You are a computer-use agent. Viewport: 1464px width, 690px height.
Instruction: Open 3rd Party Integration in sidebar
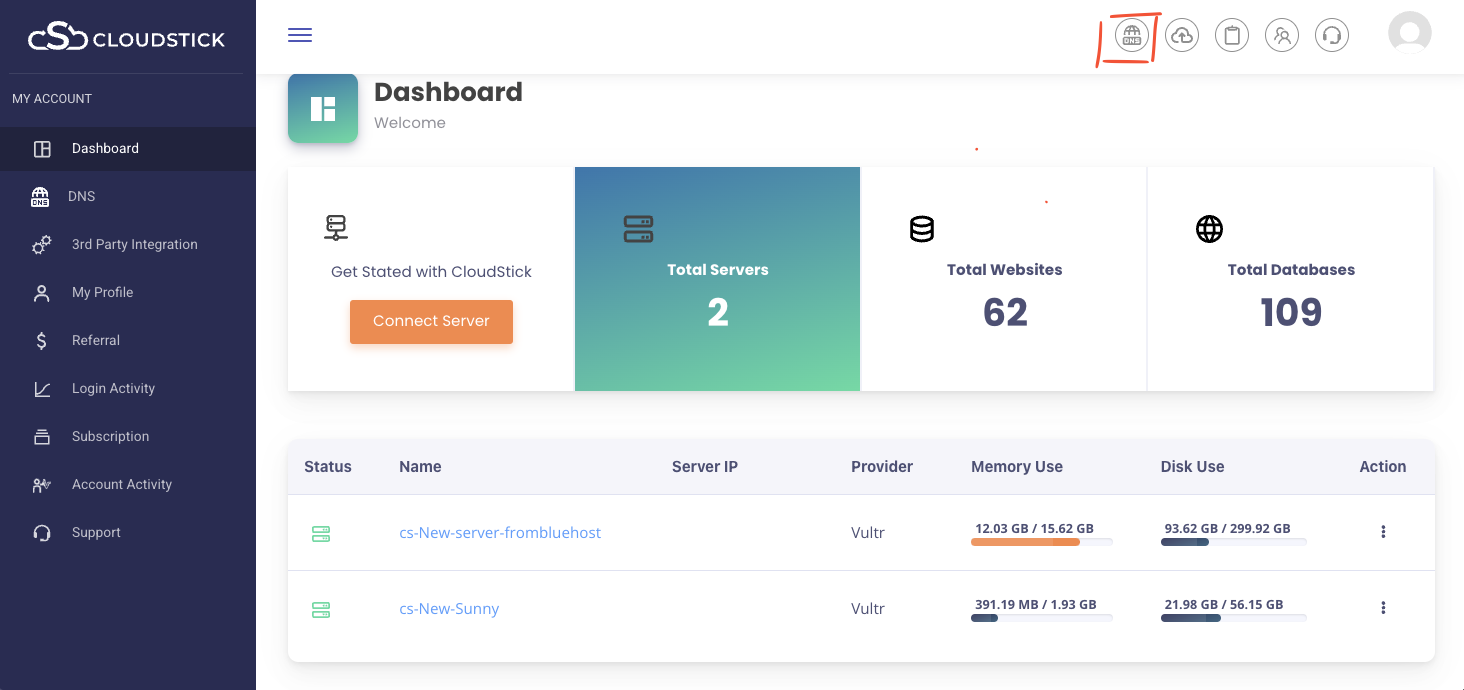pos(134,244)
